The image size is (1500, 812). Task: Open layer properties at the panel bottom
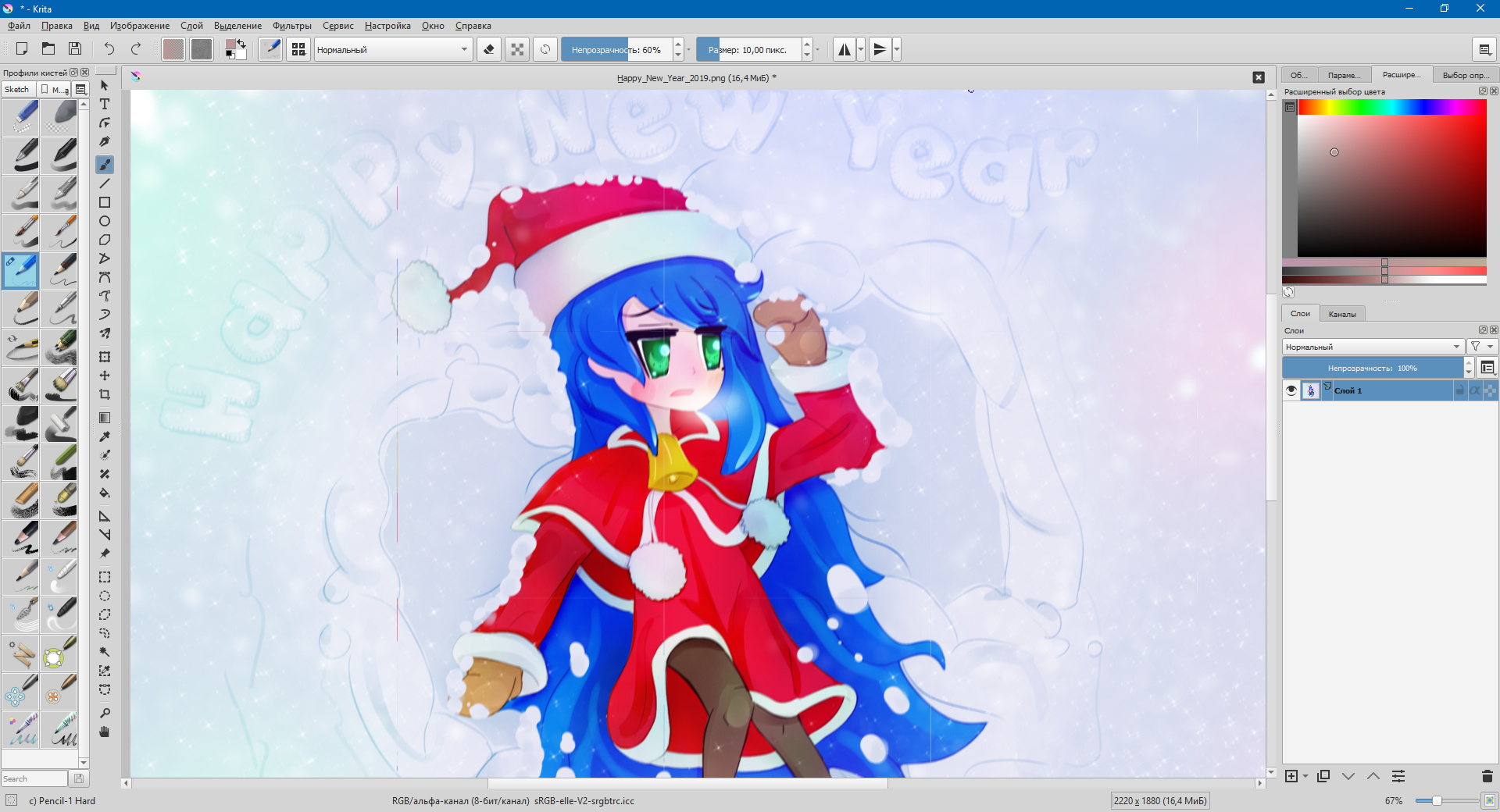tap(1398, 776)
